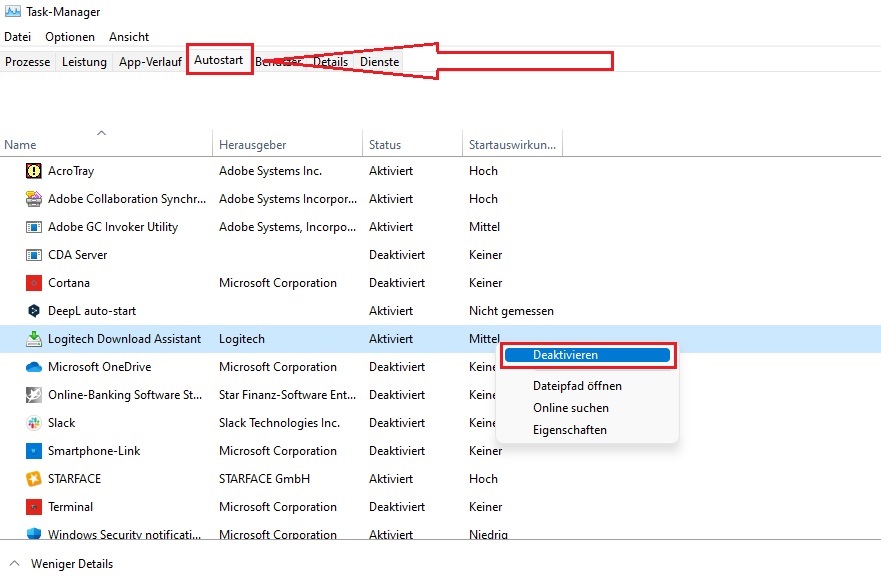The image size is (881, 579).
Task: Choose Online suchen in the context menu
Action: point(571,408)
